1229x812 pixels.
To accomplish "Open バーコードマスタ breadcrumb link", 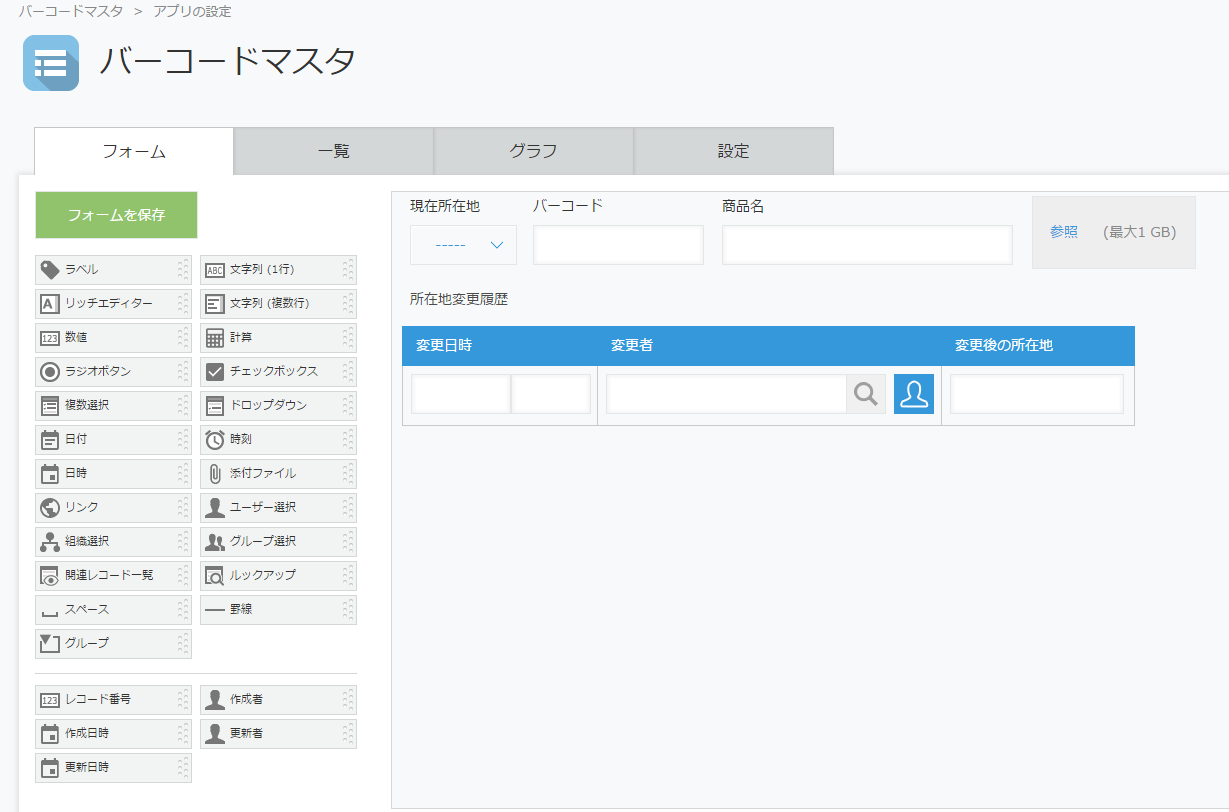I will click(x=70, y=12).
